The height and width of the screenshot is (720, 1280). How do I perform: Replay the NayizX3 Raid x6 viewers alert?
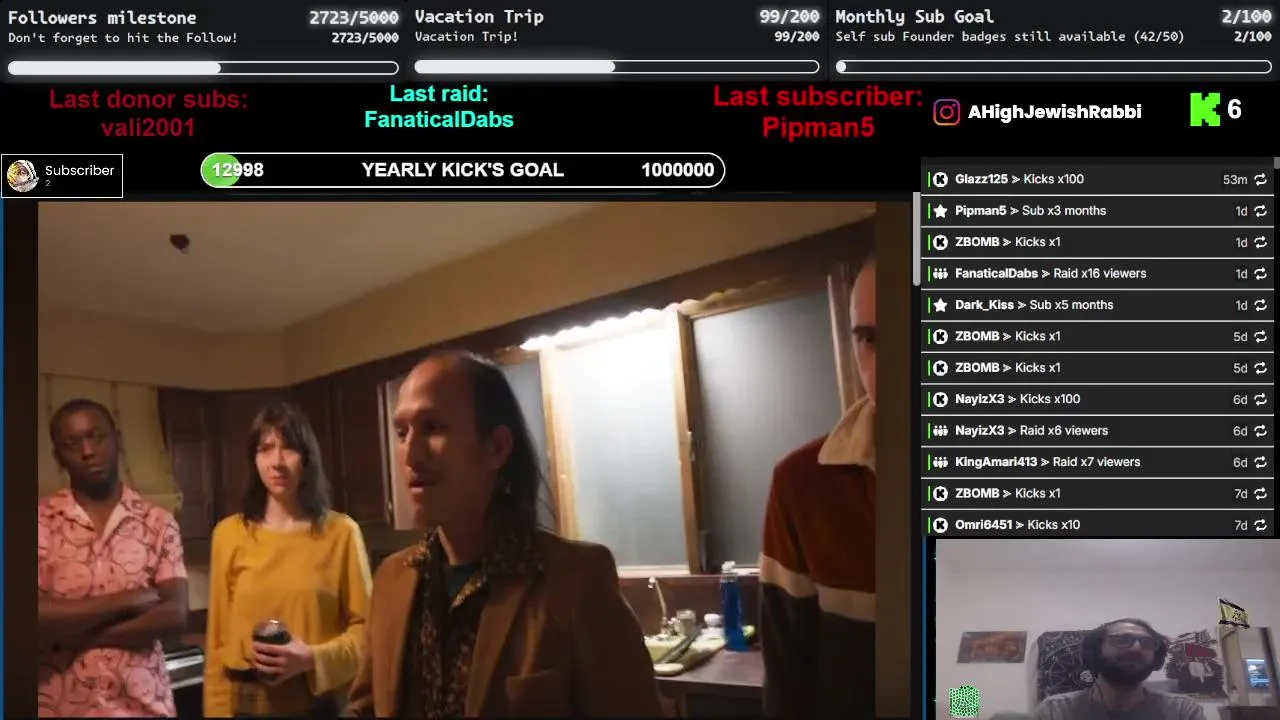coord(1260,431)
